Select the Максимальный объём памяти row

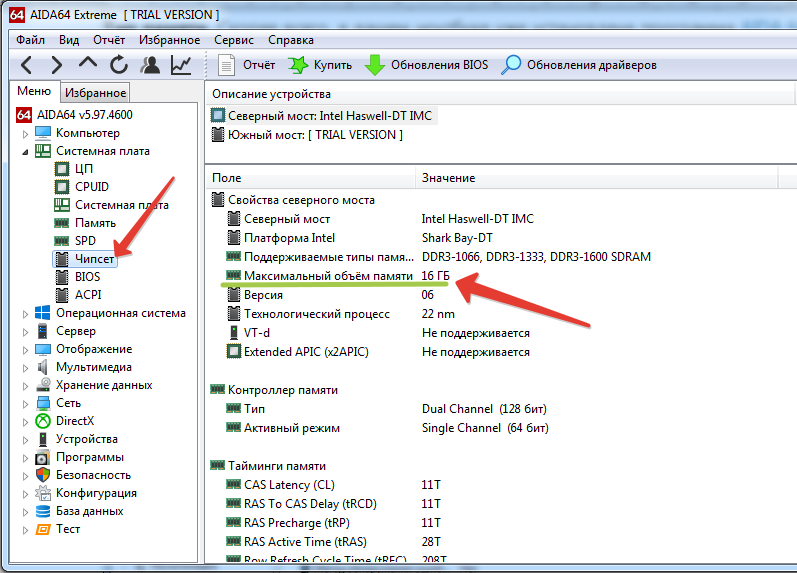tap(338, 276)
